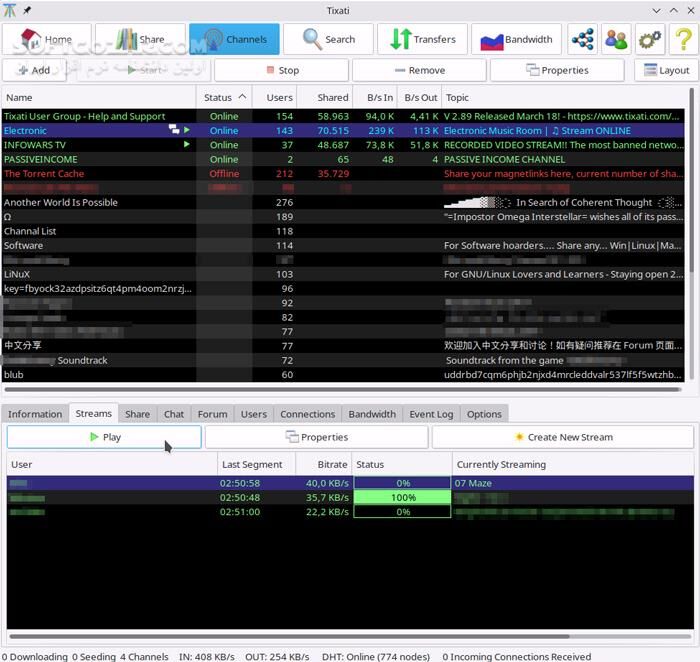Viewport: 700px width, 662px height.
Task: Open the contacts people icon
Action: pyautogui.click(x=617, y=40)
